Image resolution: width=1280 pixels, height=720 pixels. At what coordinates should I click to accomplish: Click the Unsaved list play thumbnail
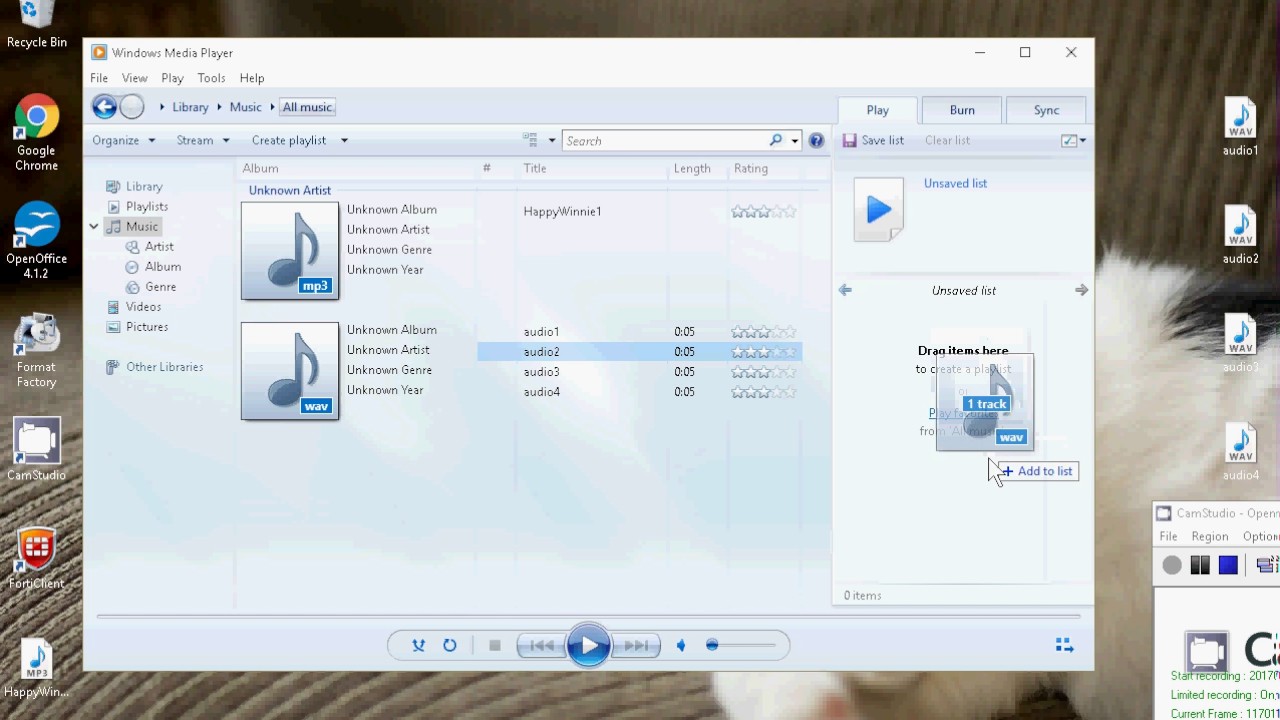pyautogui.click(x=878, y=210)
